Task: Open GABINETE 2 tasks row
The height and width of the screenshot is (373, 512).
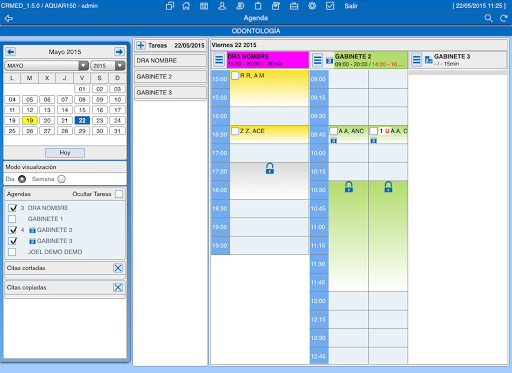Action: pyautogui.click(x=170, y=77)
